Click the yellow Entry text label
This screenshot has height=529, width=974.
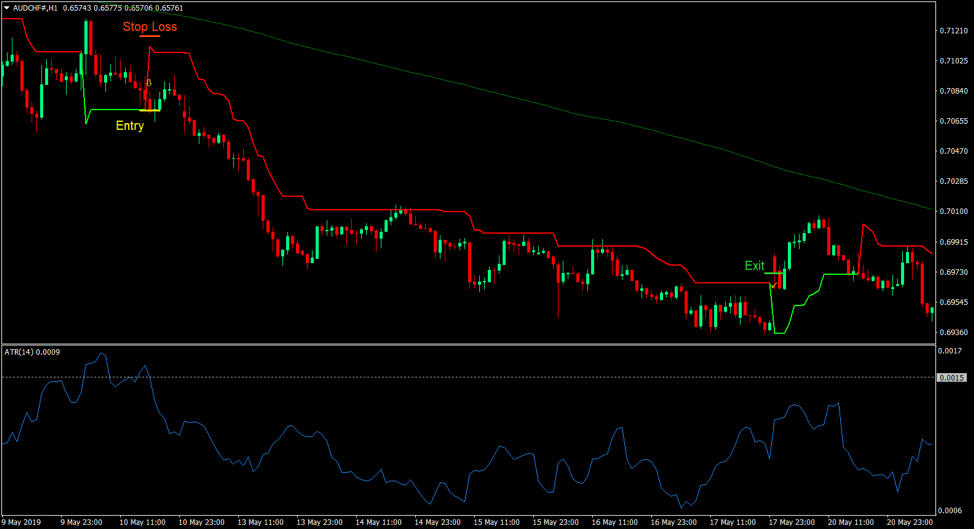click(x=129, y=126)
